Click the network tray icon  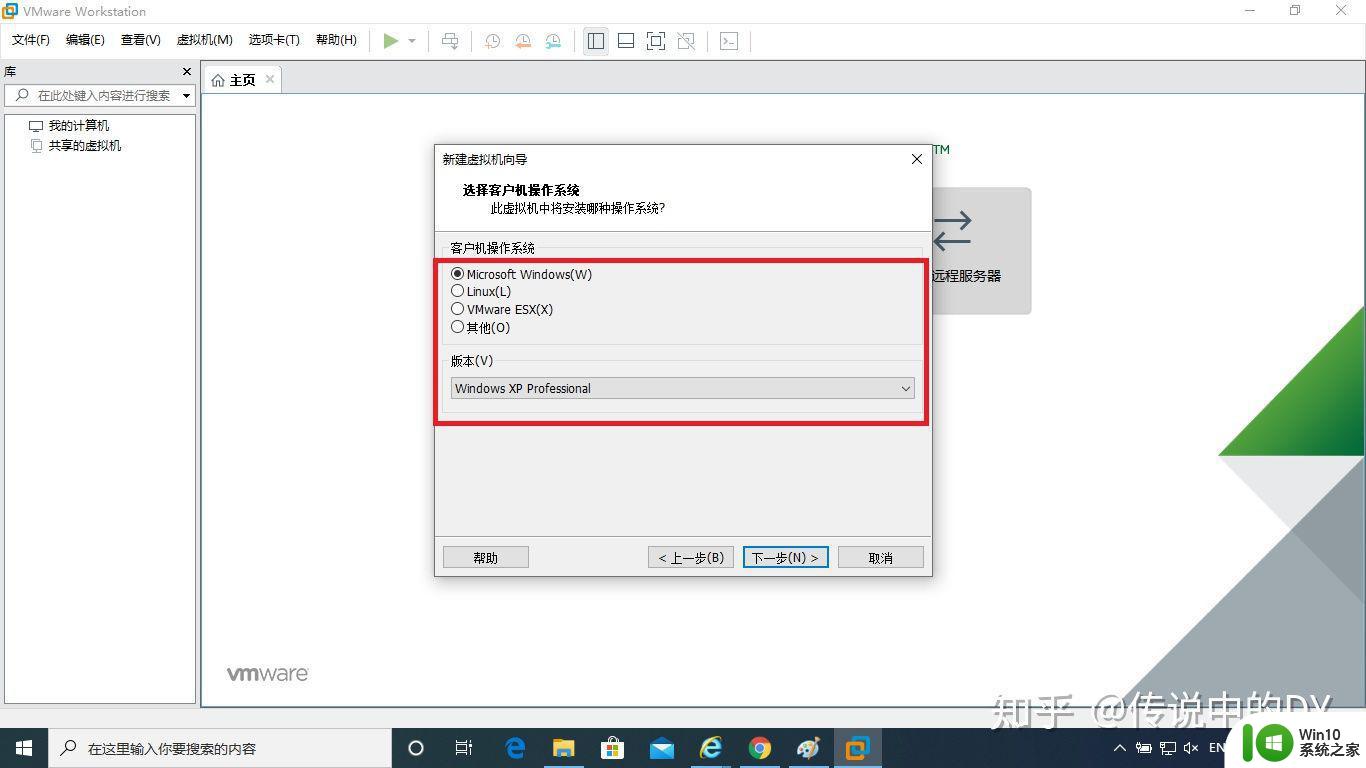click(1167, 748)
